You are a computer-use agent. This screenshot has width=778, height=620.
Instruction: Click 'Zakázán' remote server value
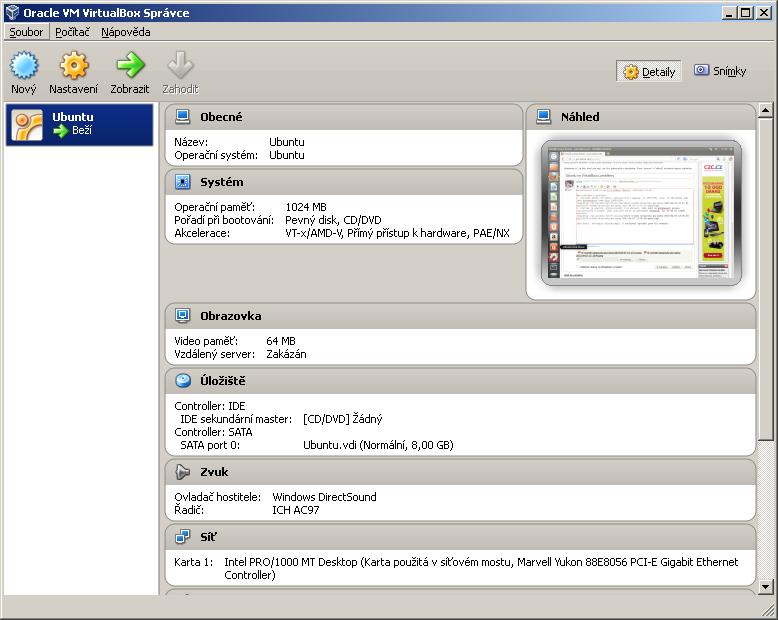pyautogui.click(x=286, y=354)
